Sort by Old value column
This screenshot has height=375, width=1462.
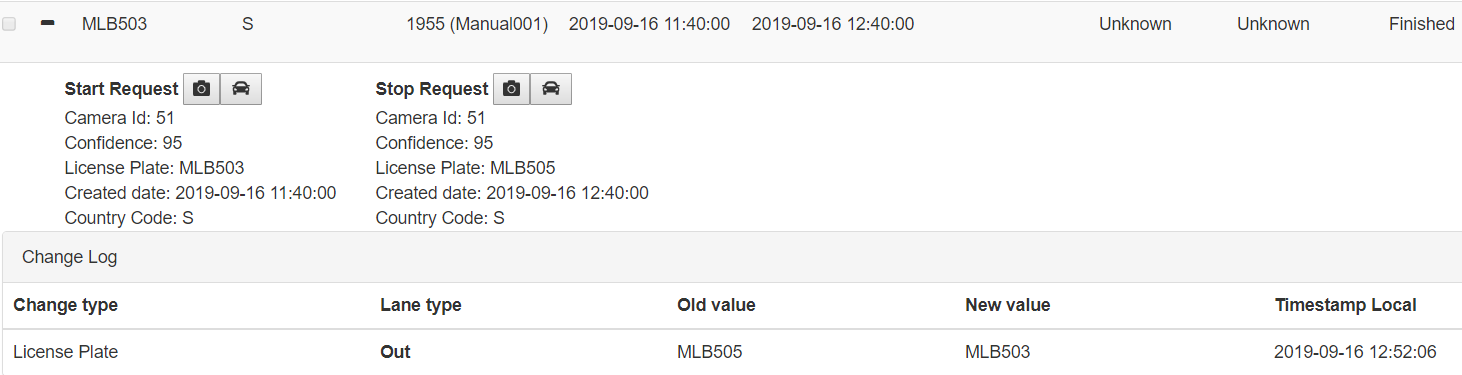coord(716,305)
